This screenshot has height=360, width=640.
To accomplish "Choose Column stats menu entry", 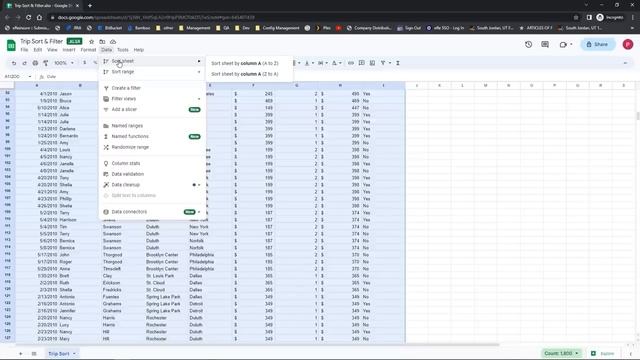I will coord(152,163).
